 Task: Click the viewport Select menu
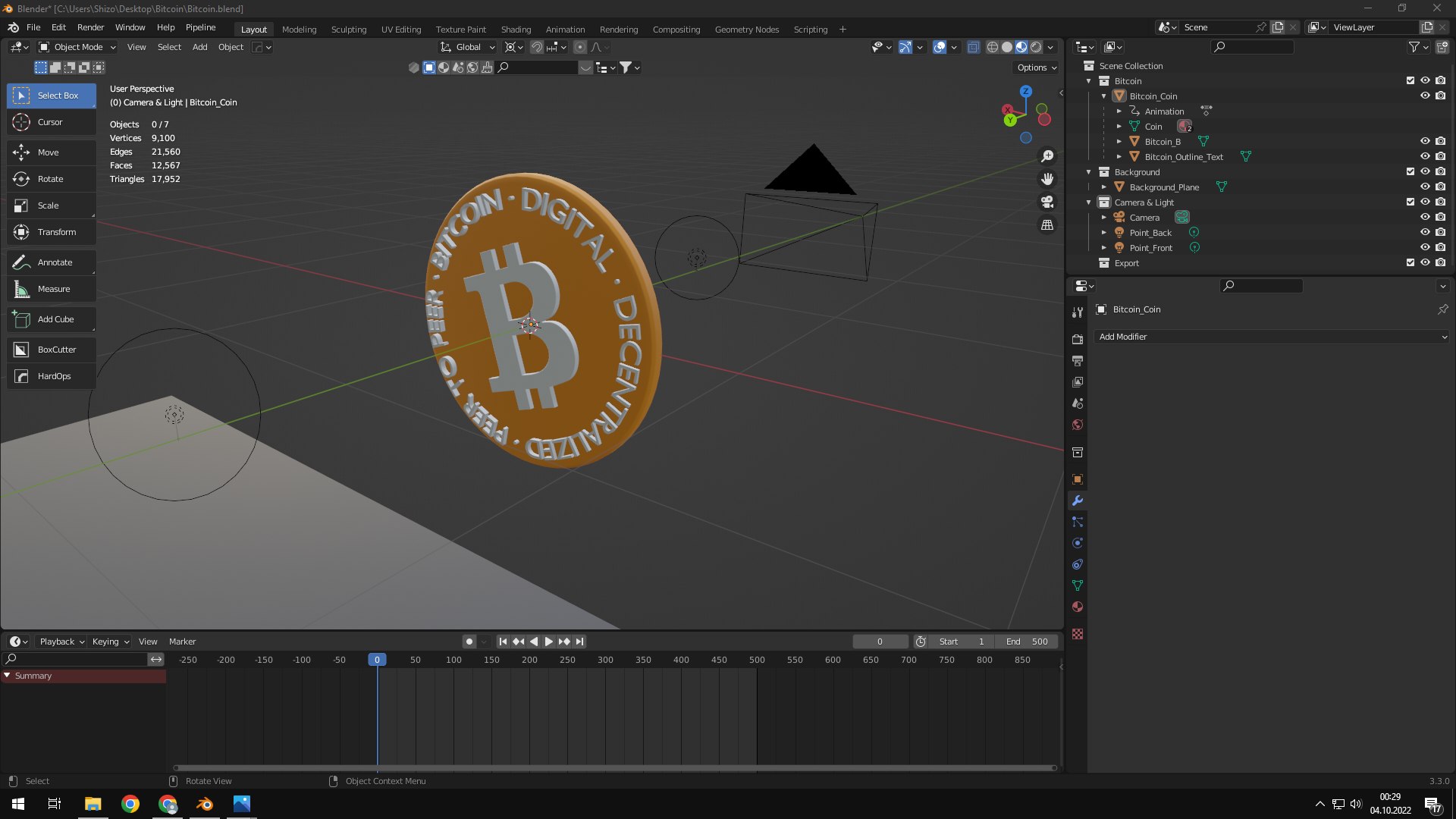click(x=169, y=47)
